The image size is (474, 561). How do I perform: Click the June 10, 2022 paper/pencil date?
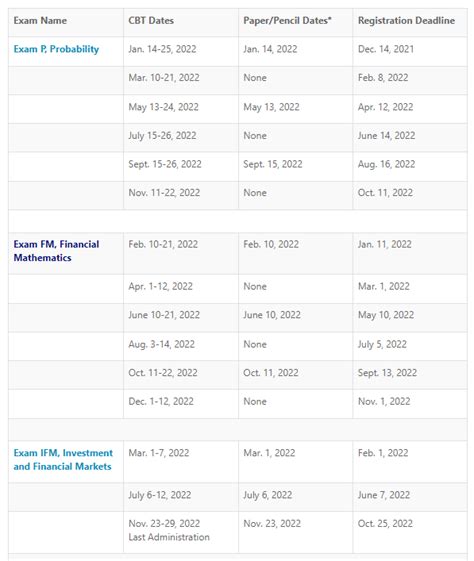click(x=272, y=315)
